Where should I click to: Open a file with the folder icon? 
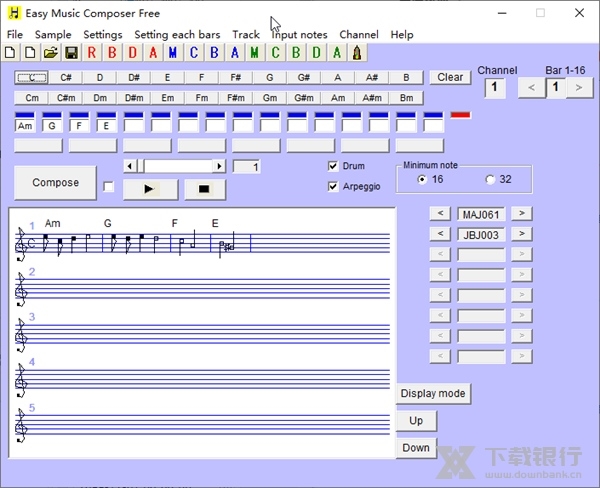click(51, 52)
